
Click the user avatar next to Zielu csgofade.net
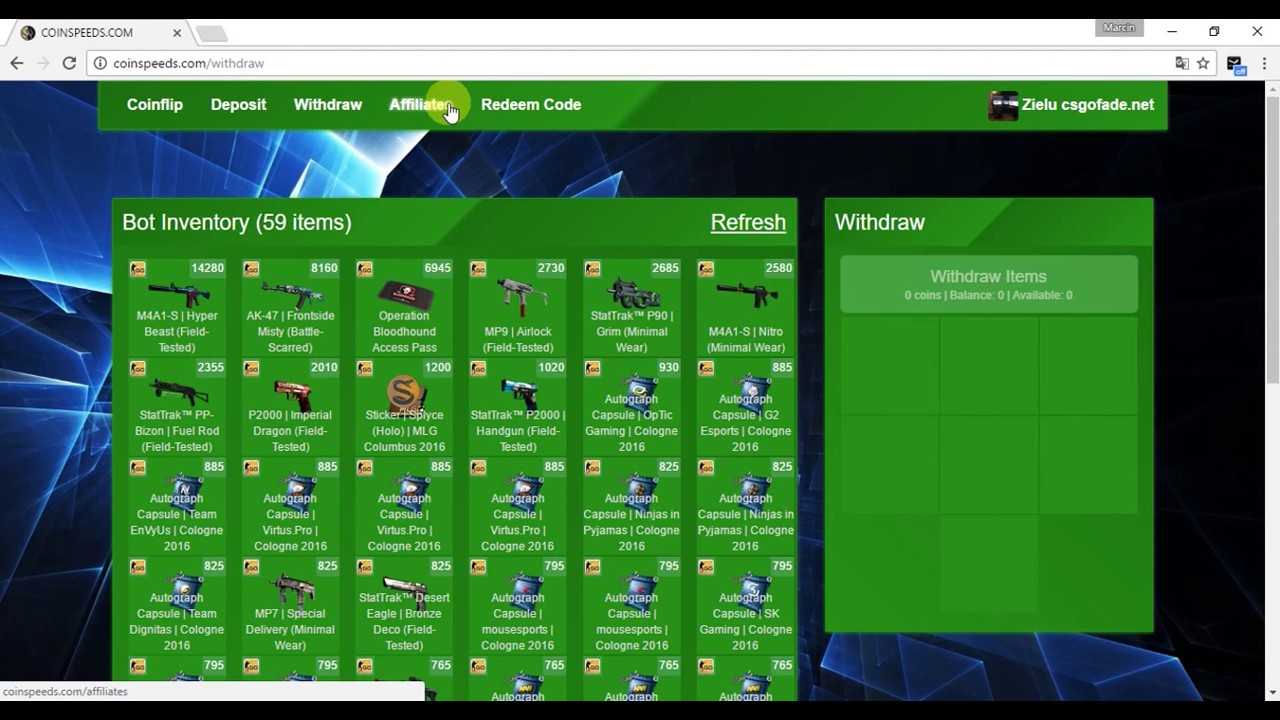(x=1003, y=105)
